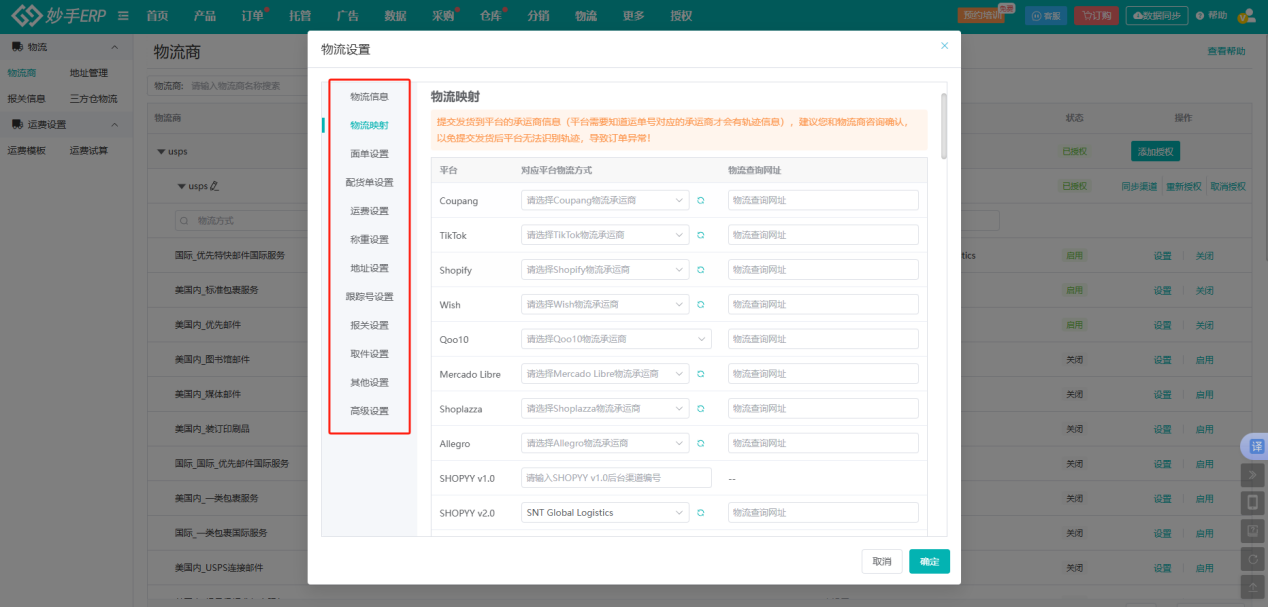The image size is (1268, 607).
Task: Collapse the 运费设置 sidebar section
Action: tap(114, 125)
